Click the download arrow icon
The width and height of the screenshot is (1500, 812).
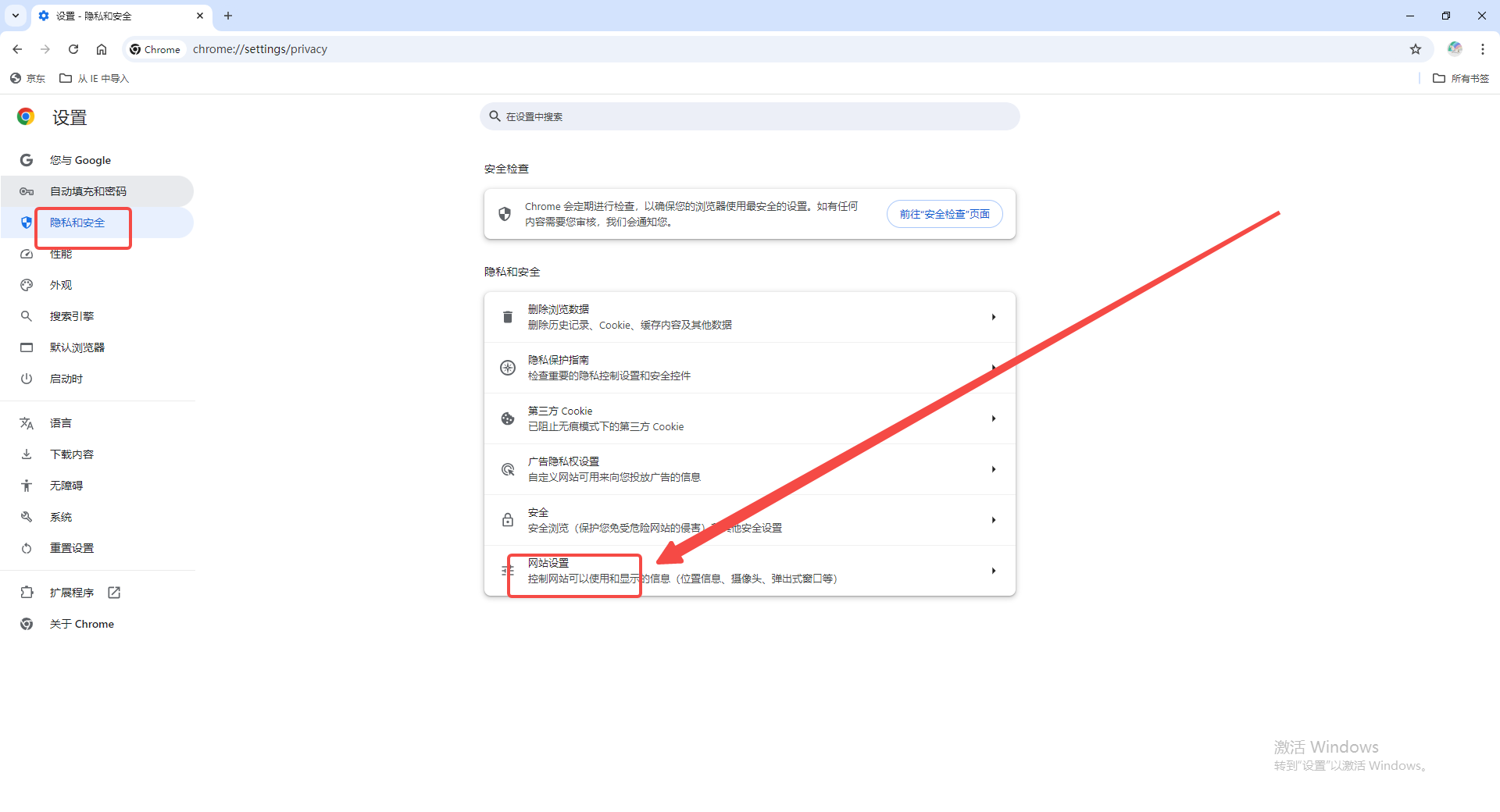(27, 454)
